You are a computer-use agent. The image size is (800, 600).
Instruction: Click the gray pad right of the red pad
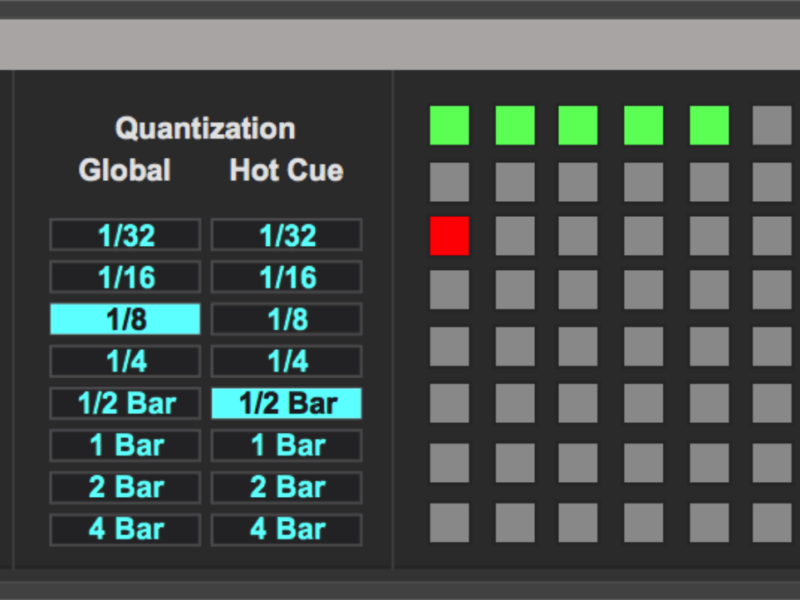515,236
